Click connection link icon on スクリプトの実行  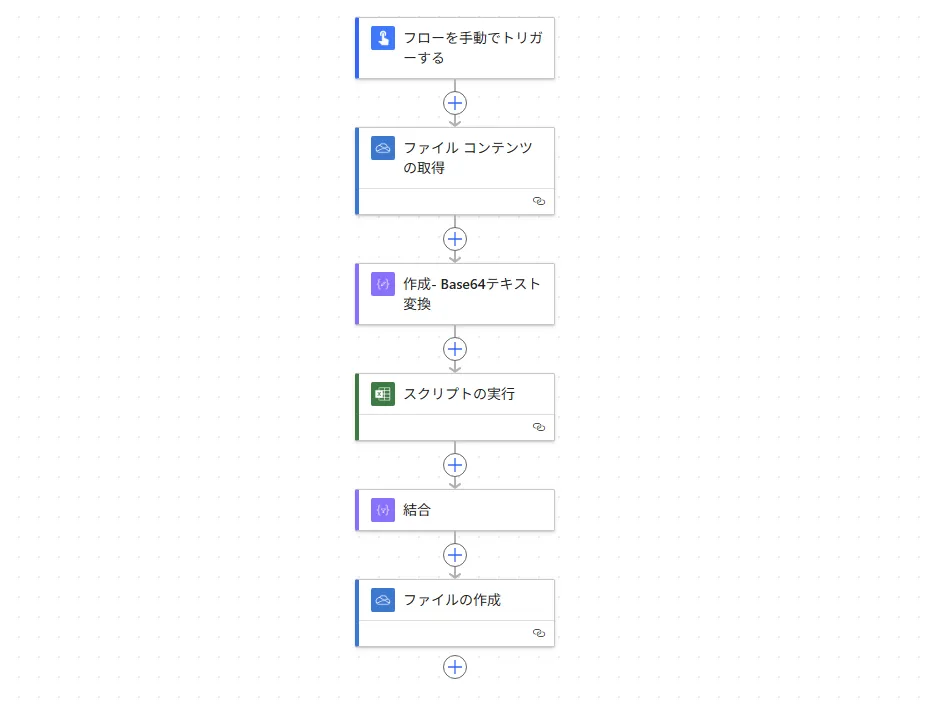539,427
